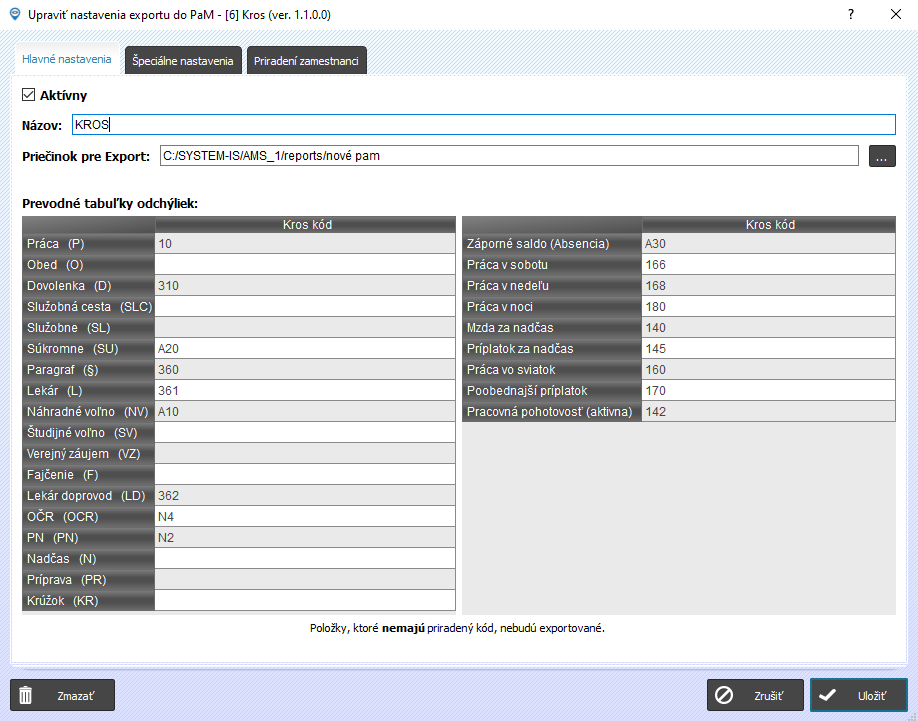Click the Záporné saldo (Absencia) row label
This screenshot has width=918, height=721.
[552, 243]
